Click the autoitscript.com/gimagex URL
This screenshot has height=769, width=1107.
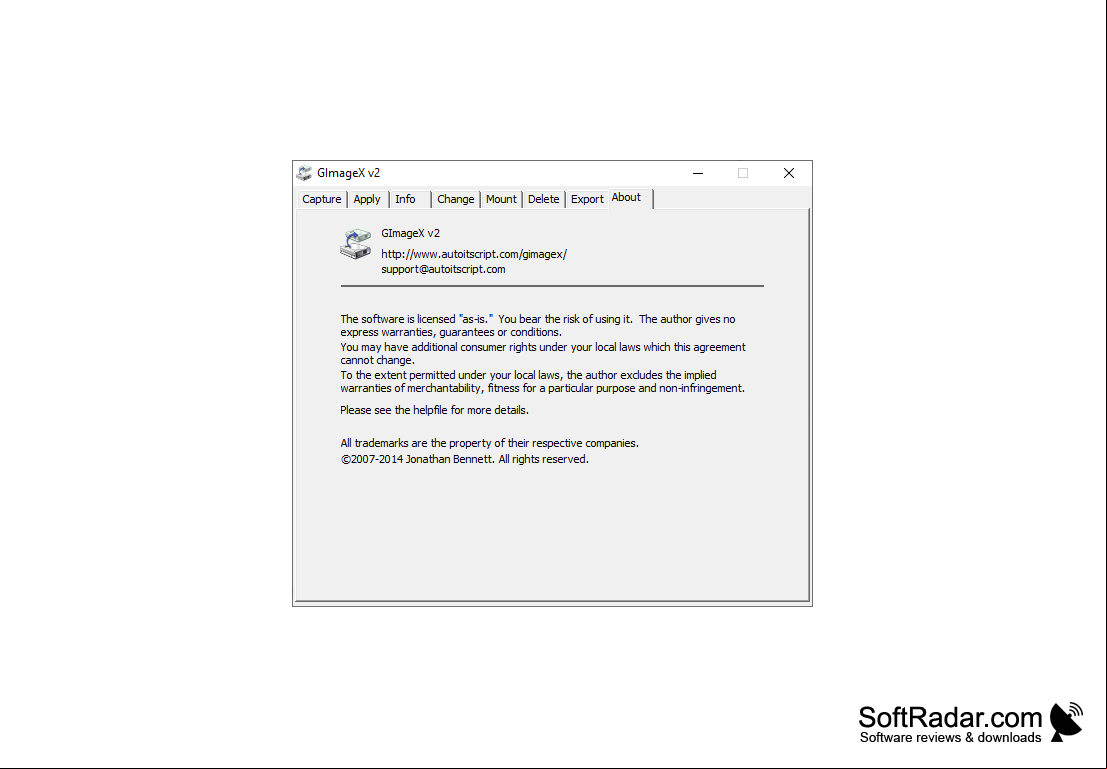point(474,254)
